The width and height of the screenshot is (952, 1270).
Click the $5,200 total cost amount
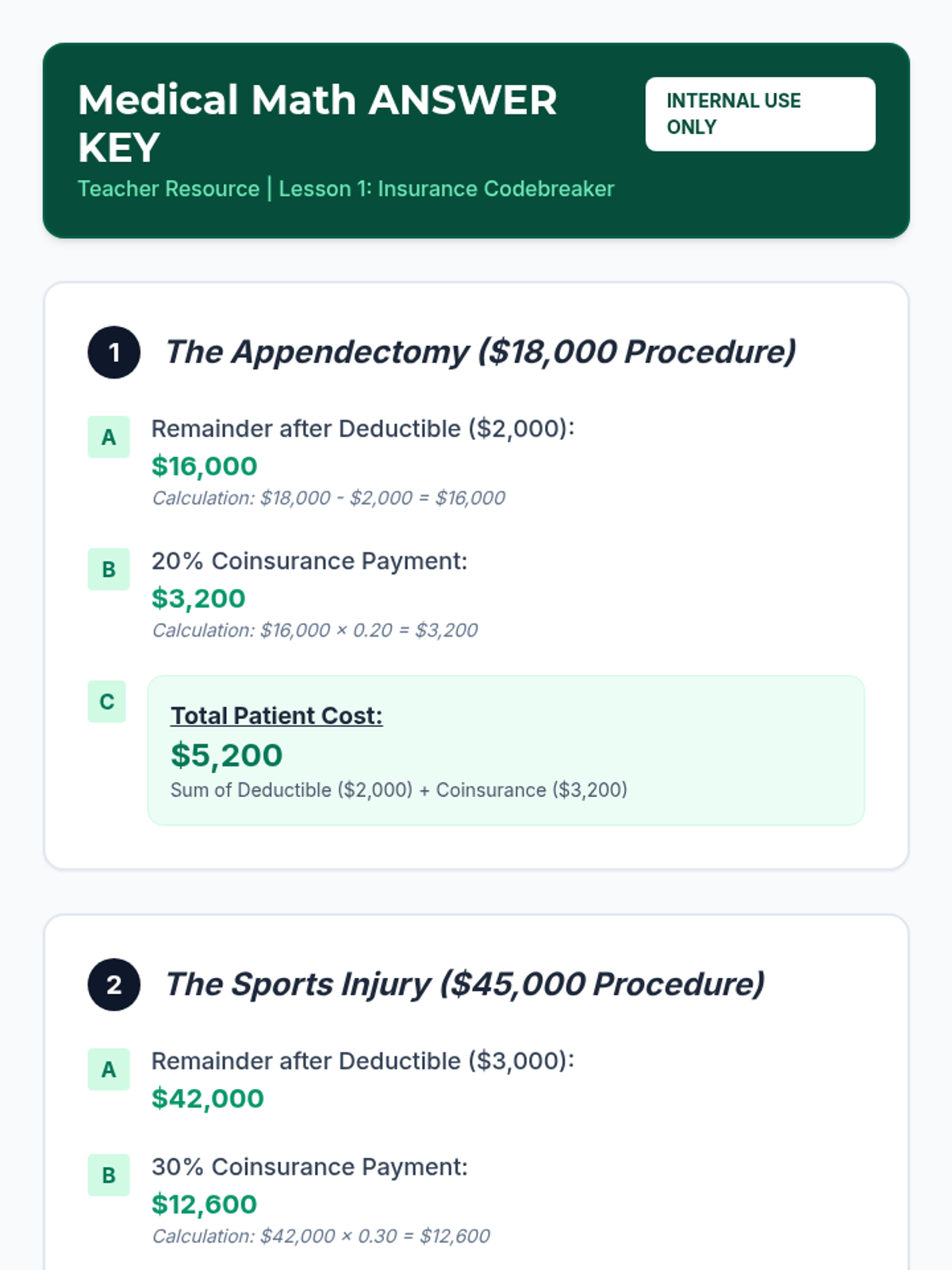pos(226,756)
